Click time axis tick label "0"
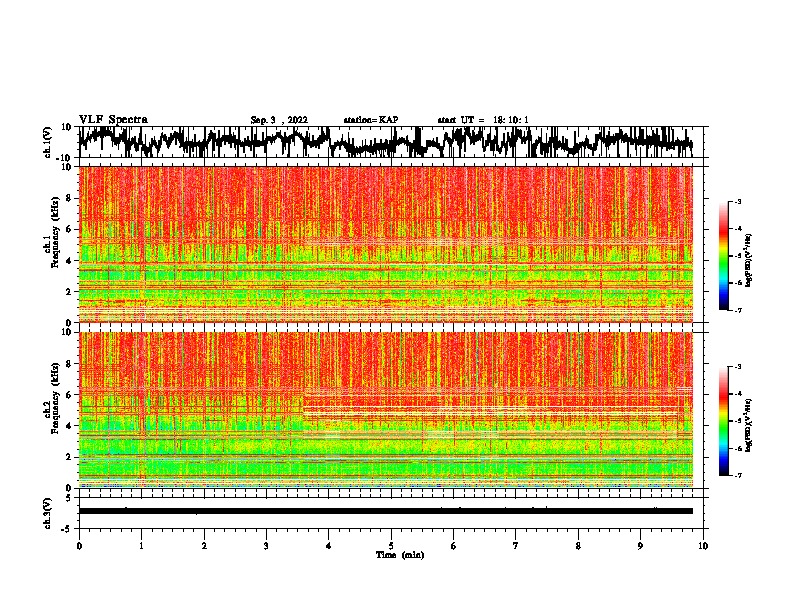Screen dimensions: 792x612 79,546
